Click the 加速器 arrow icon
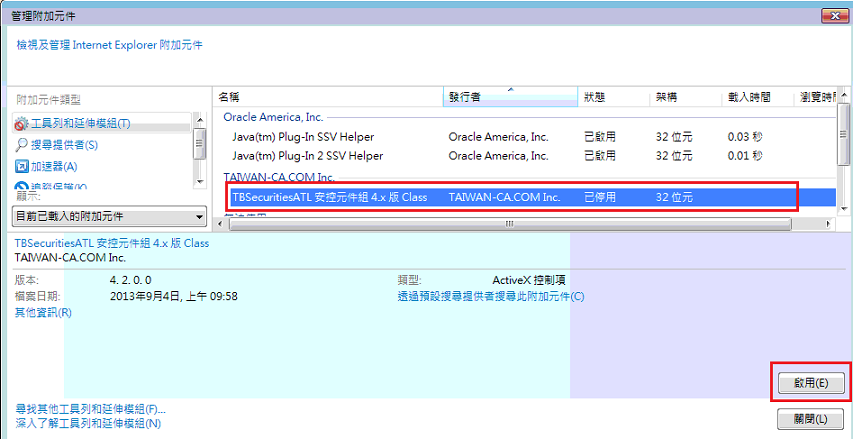Screen dimensions: 853x439 [22, 166]
